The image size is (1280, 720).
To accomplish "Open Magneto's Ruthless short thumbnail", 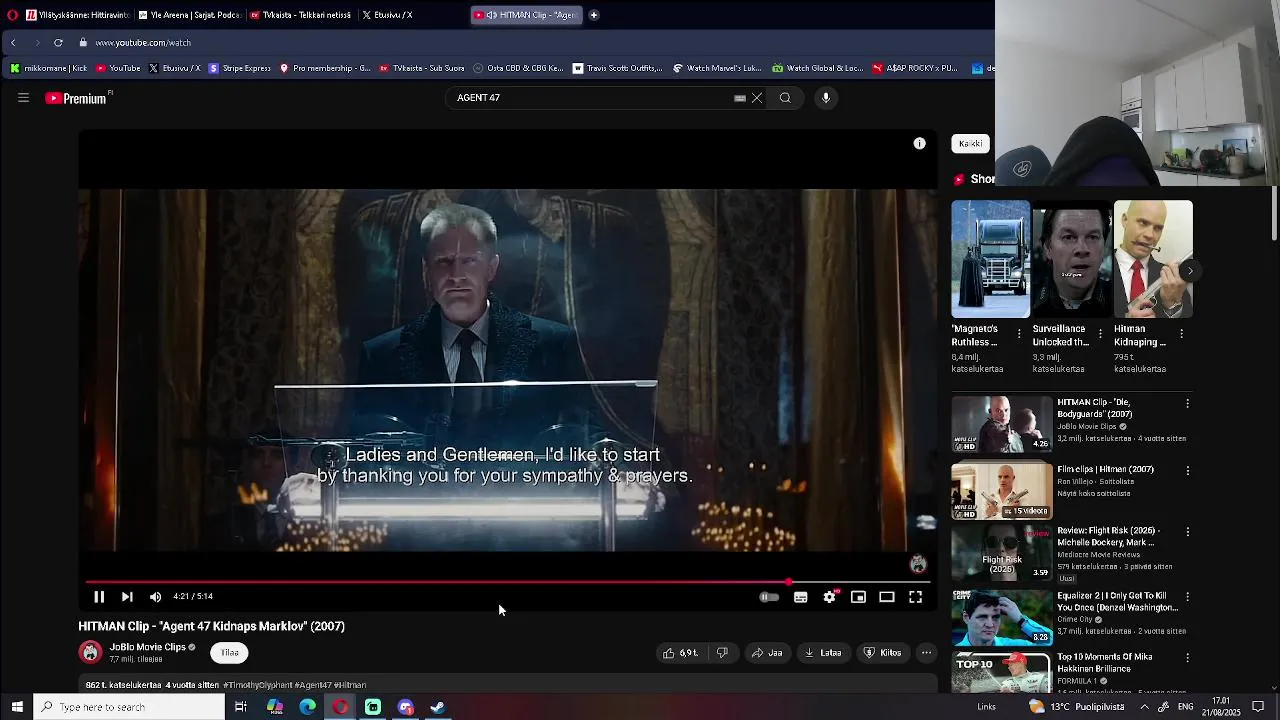I will (x=990, y=259).
